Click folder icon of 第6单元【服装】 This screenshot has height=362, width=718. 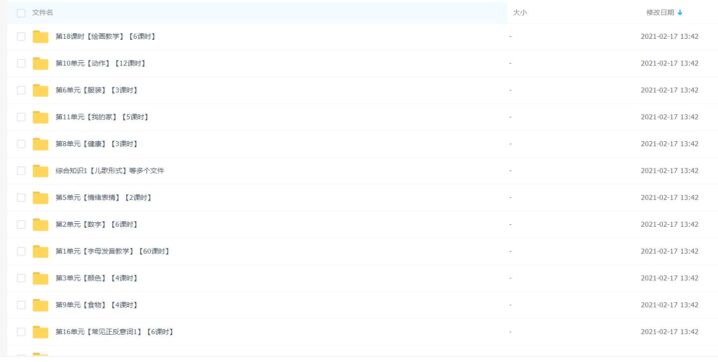[x=40, y=91]
